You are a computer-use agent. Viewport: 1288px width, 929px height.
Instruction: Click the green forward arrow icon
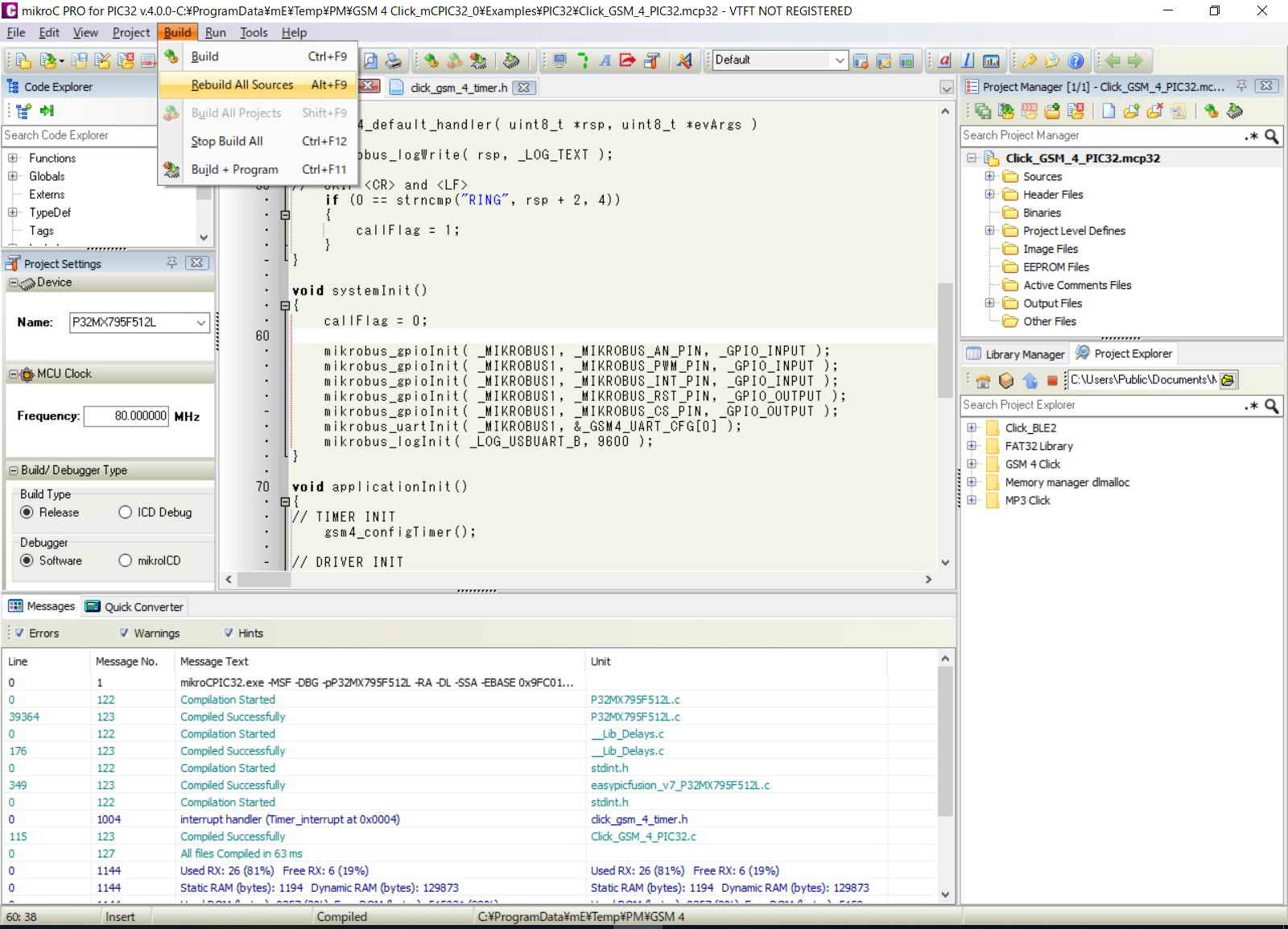(1135, 60)
